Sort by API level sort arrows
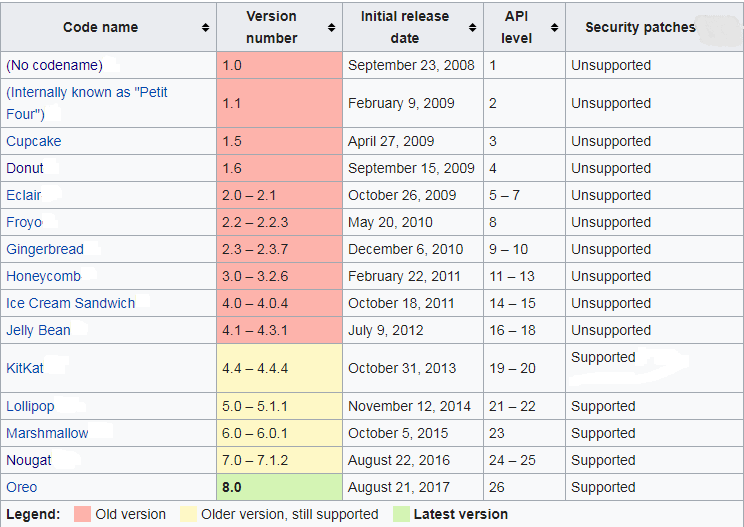 [x=554, y=28]
